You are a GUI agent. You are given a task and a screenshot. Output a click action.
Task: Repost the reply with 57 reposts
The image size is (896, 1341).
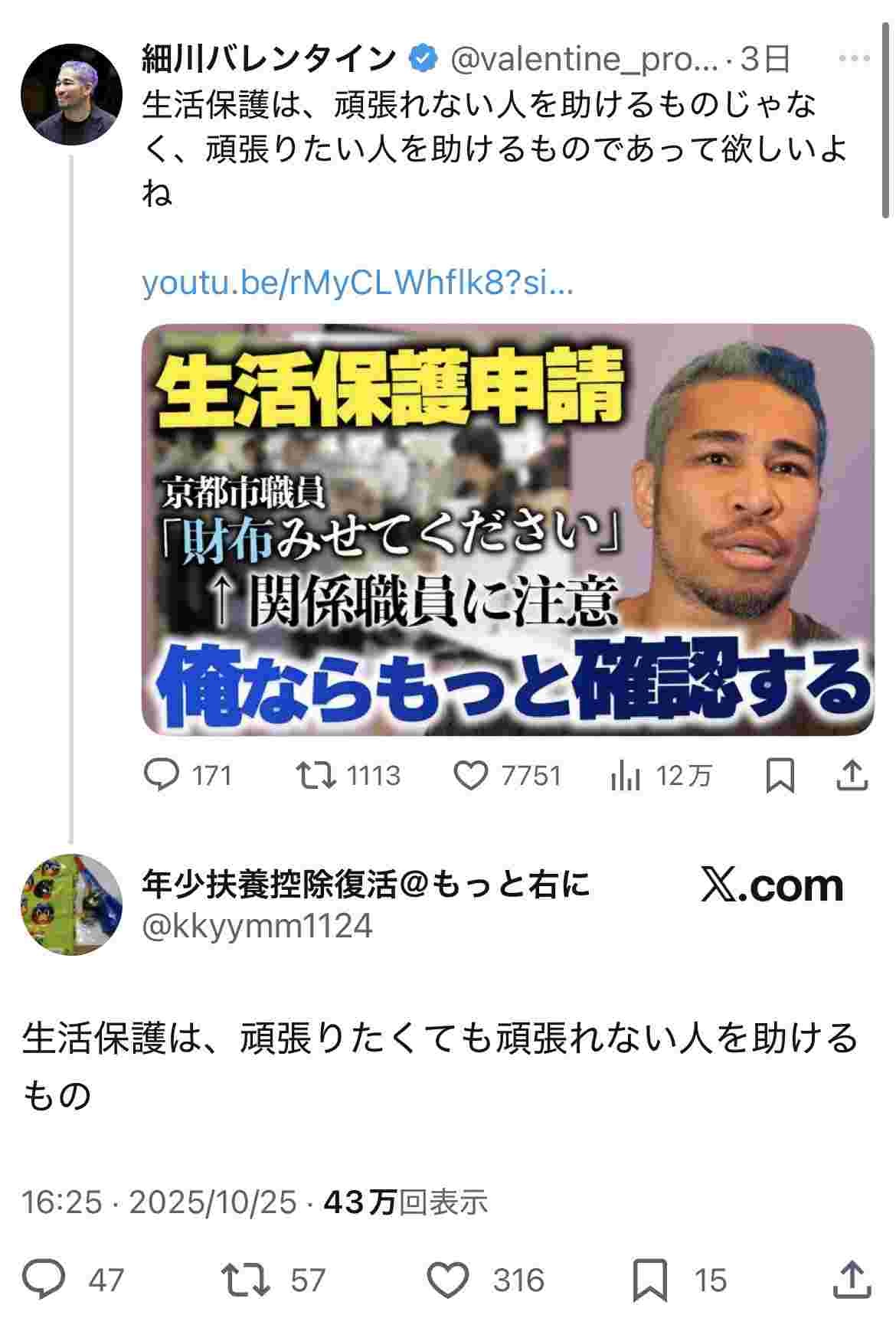click(x=245, y=1280)
